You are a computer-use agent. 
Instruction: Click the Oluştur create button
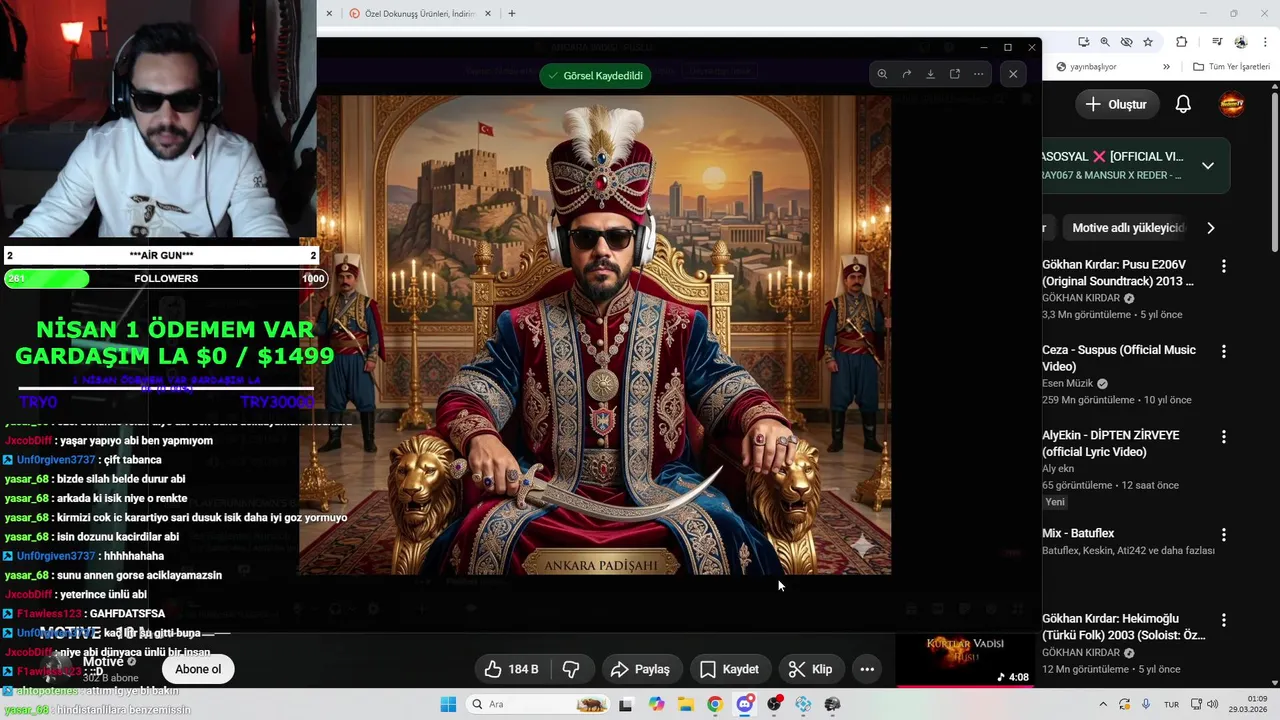tap(1117, 104)
